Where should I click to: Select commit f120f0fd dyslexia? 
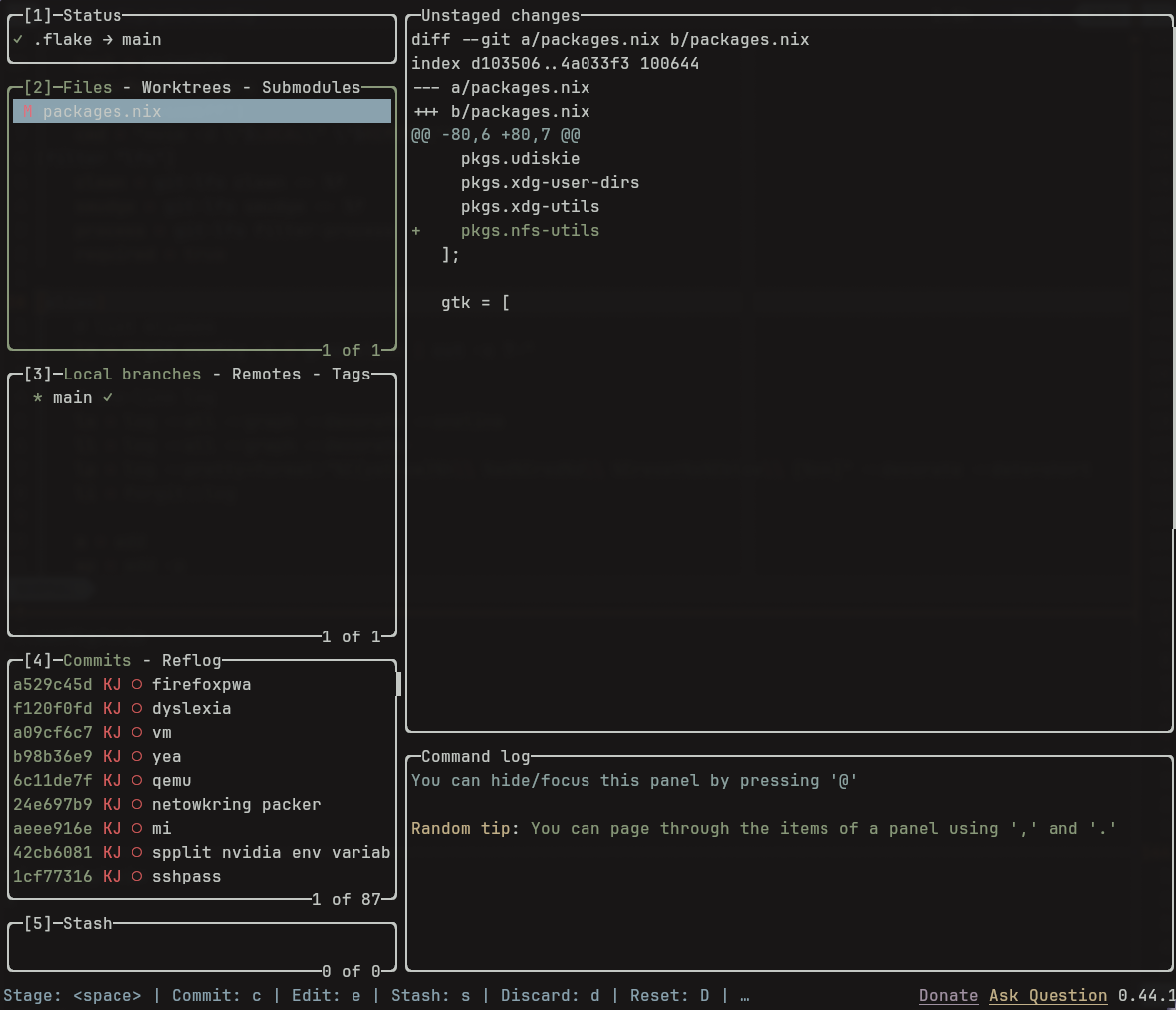[x=202, y=708]
